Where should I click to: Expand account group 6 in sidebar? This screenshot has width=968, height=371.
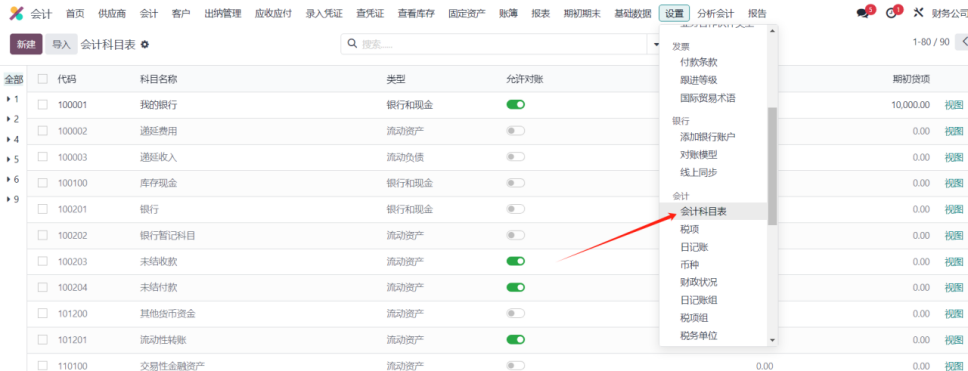click(9, 179)
